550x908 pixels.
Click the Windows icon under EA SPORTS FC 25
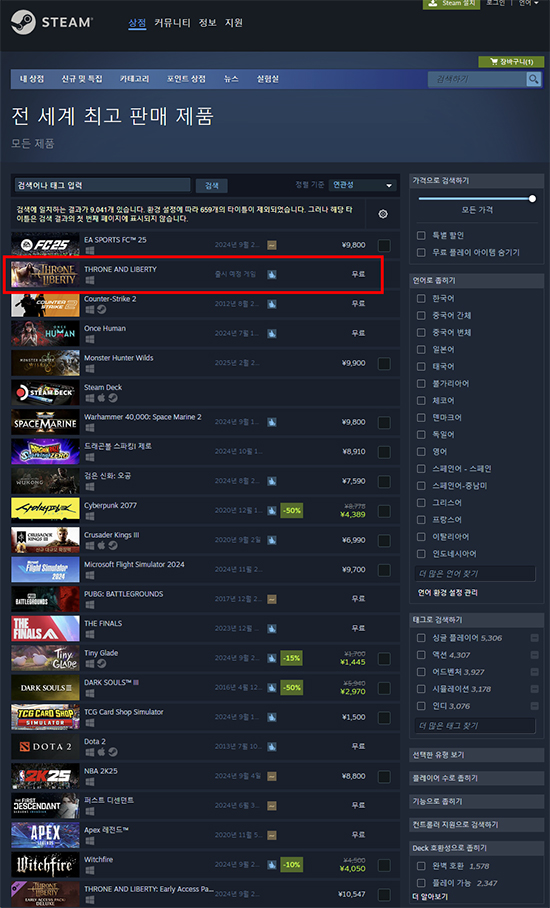(x=90, y=251)
